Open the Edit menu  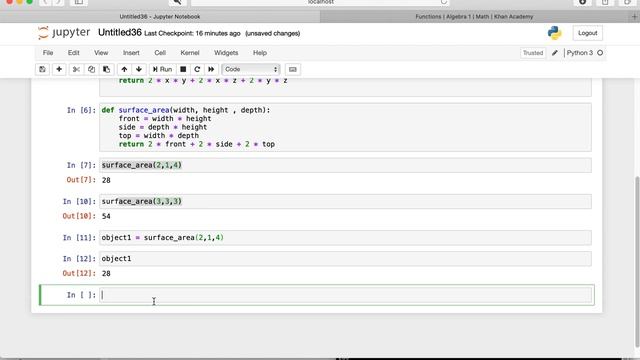73,53
